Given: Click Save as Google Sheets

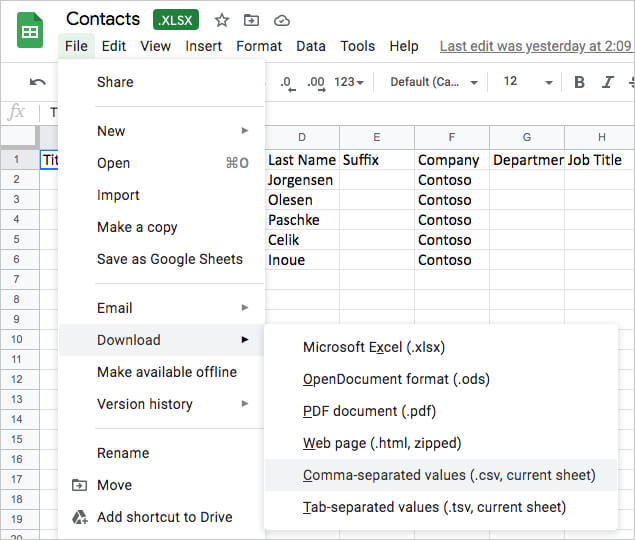Looking at the screenshot, I should click(x=169, y=259).
